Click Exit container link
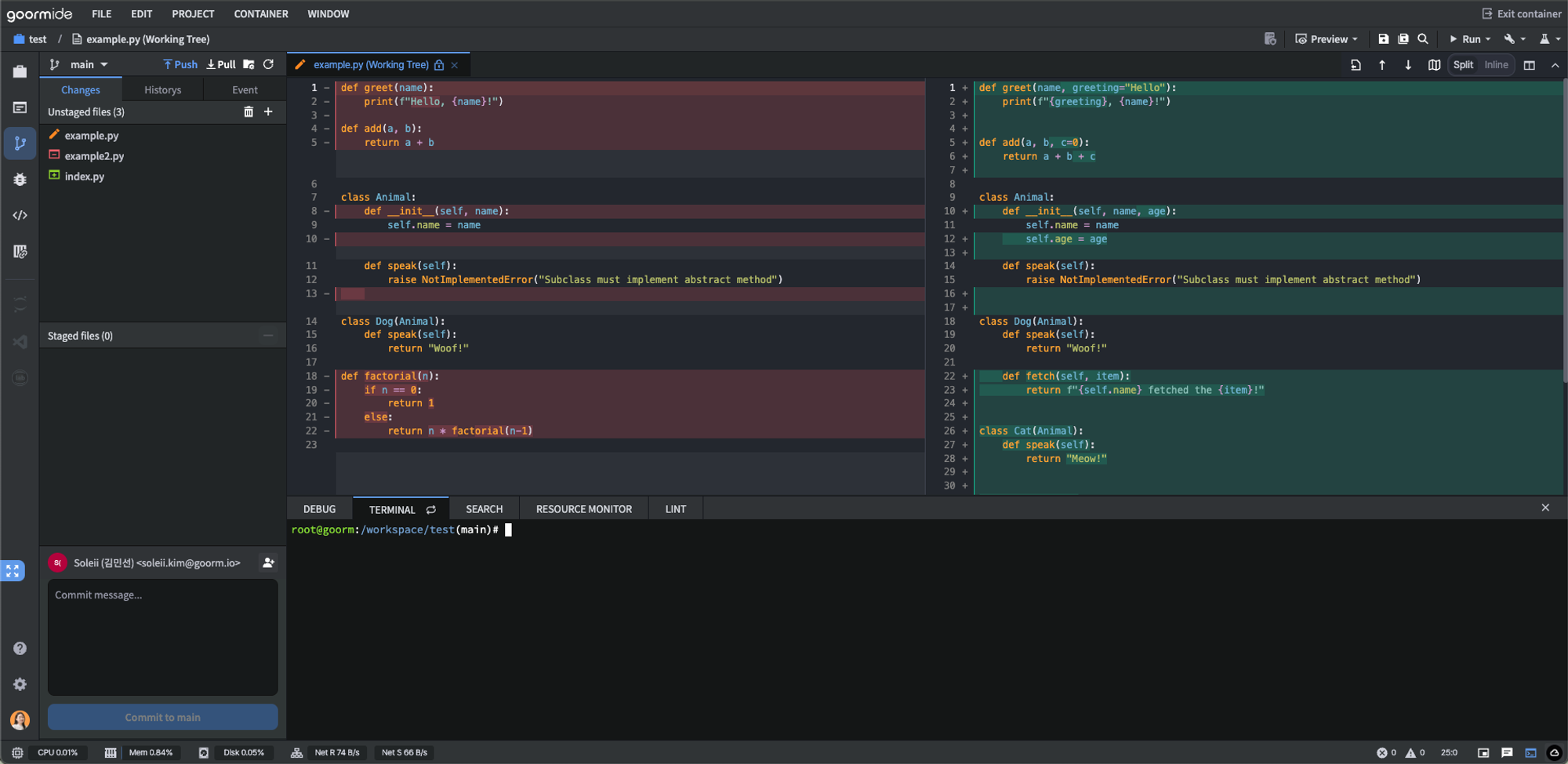 pyautogui.click(x=1522, y=14)
